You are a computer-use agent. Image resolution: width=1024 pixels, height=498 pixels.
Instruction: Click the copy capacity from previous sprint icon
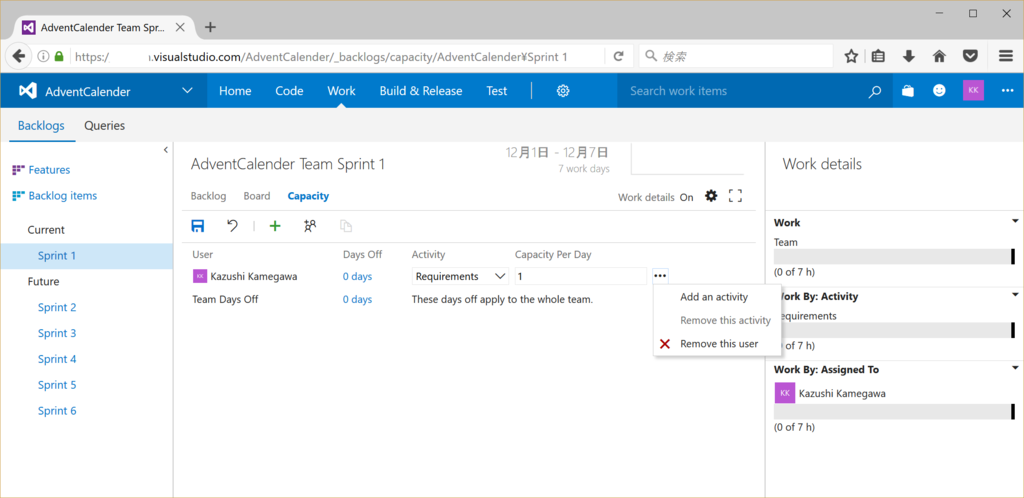tap(345, 226)
